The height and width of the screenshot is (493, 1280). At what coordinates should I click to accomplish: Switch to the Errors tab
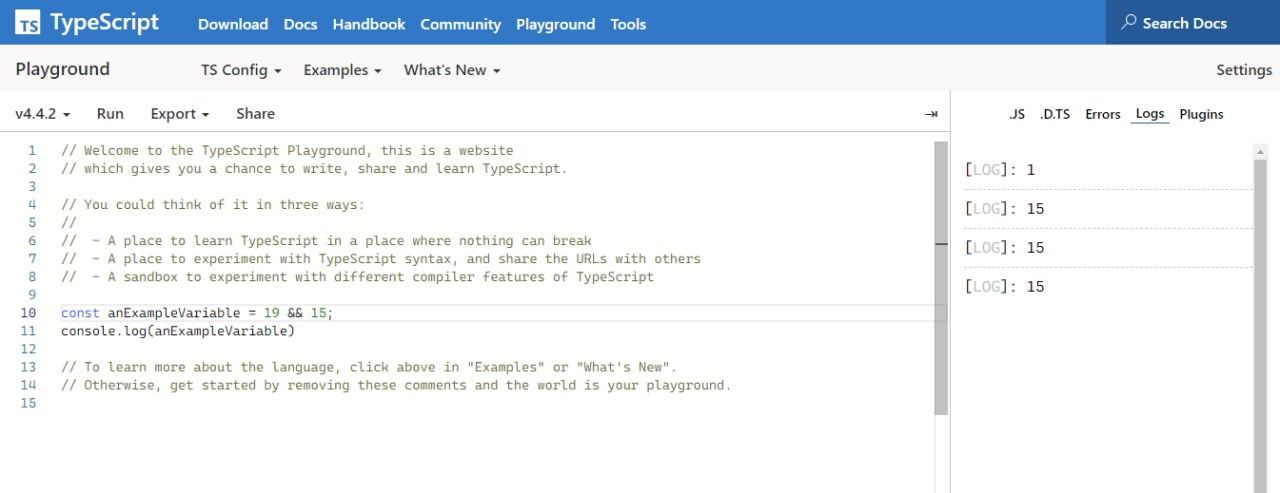pos(1103,114)
